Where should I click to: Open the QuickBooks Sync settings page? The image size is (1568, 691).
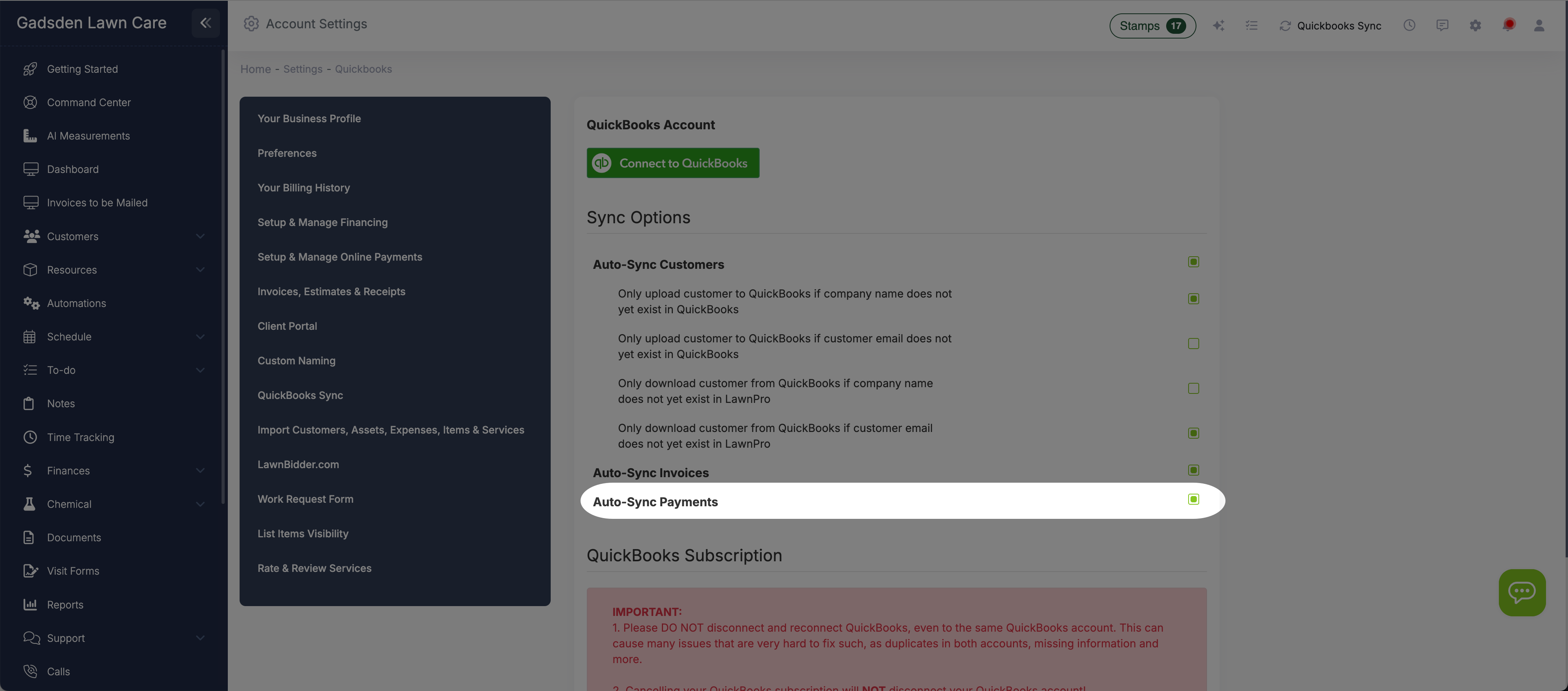coord(300,395)
